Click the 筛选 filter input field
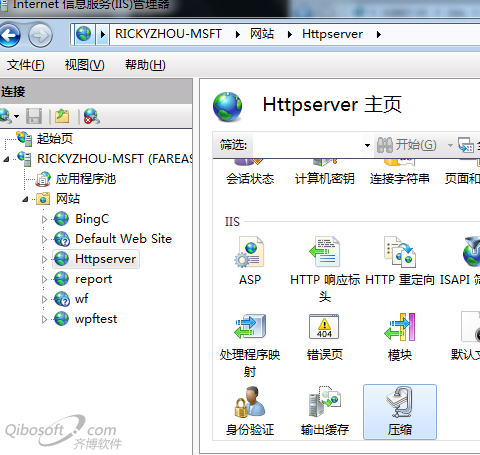480x455 pixels. (307, 145)
